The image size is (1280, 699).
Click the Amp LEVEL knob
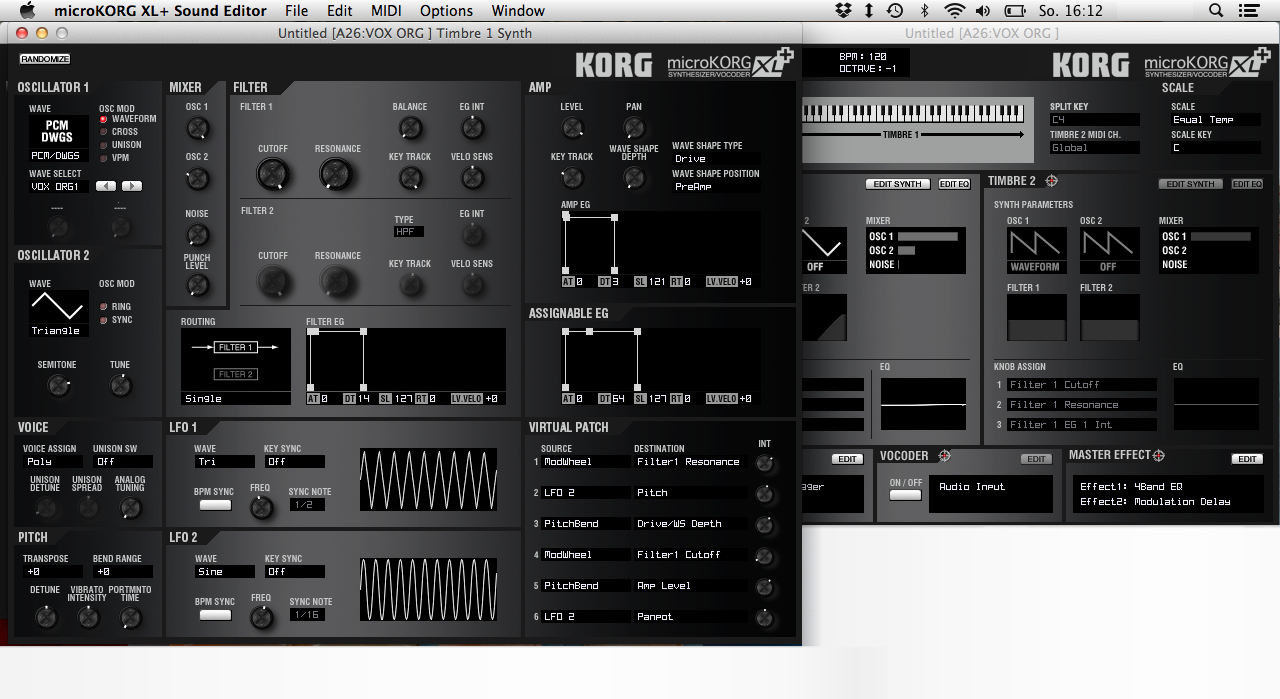572,127
